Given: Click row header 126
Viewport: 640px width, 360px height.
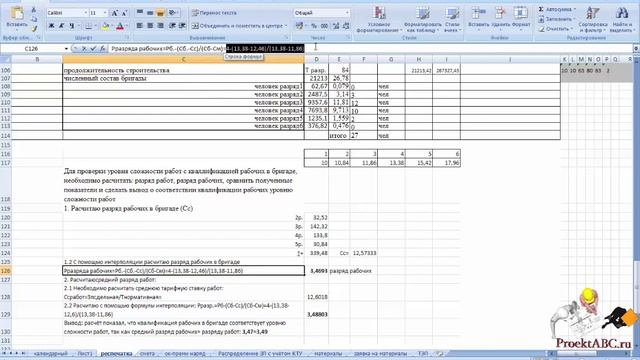Looking at the screenshot, I should pos(6,271).
